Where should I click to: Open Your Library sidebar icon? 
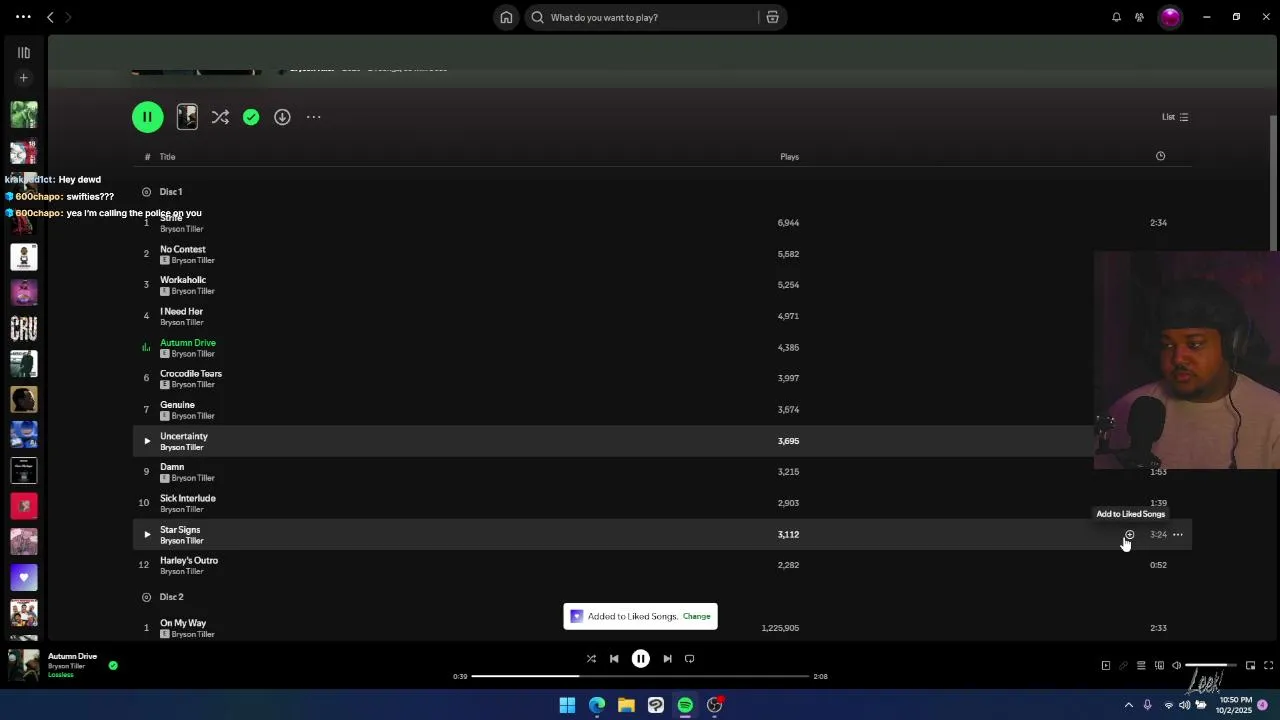[24, 53]
